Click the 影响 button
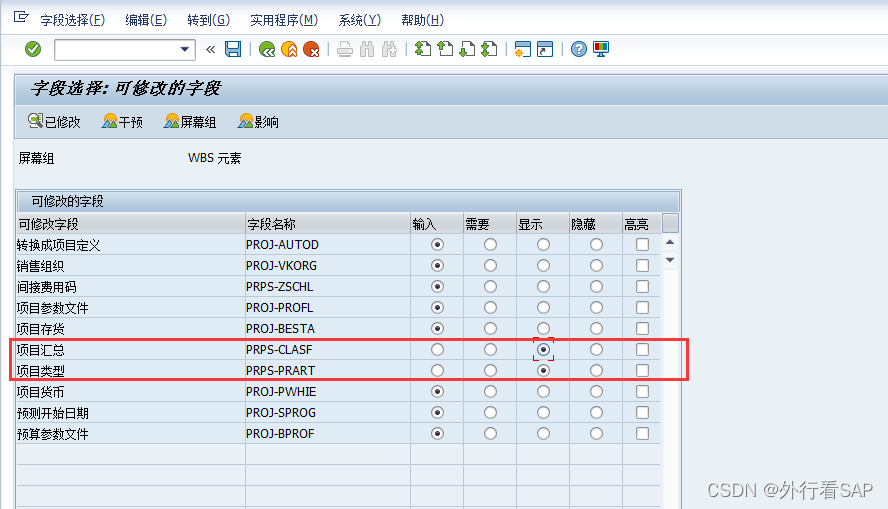Screen dimensions: 888x509 pyautogui.click(x=258, y=121)
